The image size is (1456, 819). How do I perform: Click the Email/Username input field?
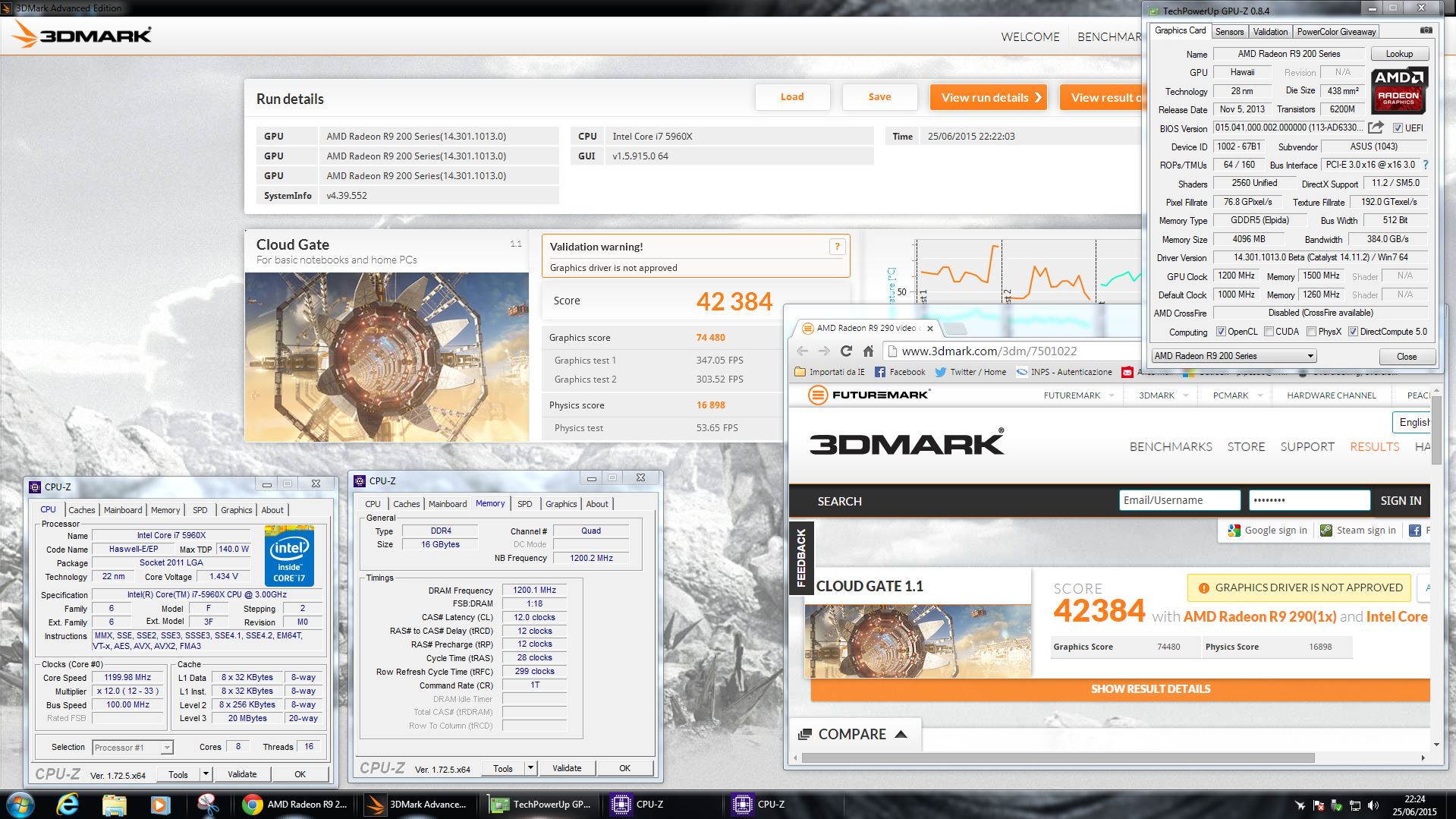(1179, 500)
